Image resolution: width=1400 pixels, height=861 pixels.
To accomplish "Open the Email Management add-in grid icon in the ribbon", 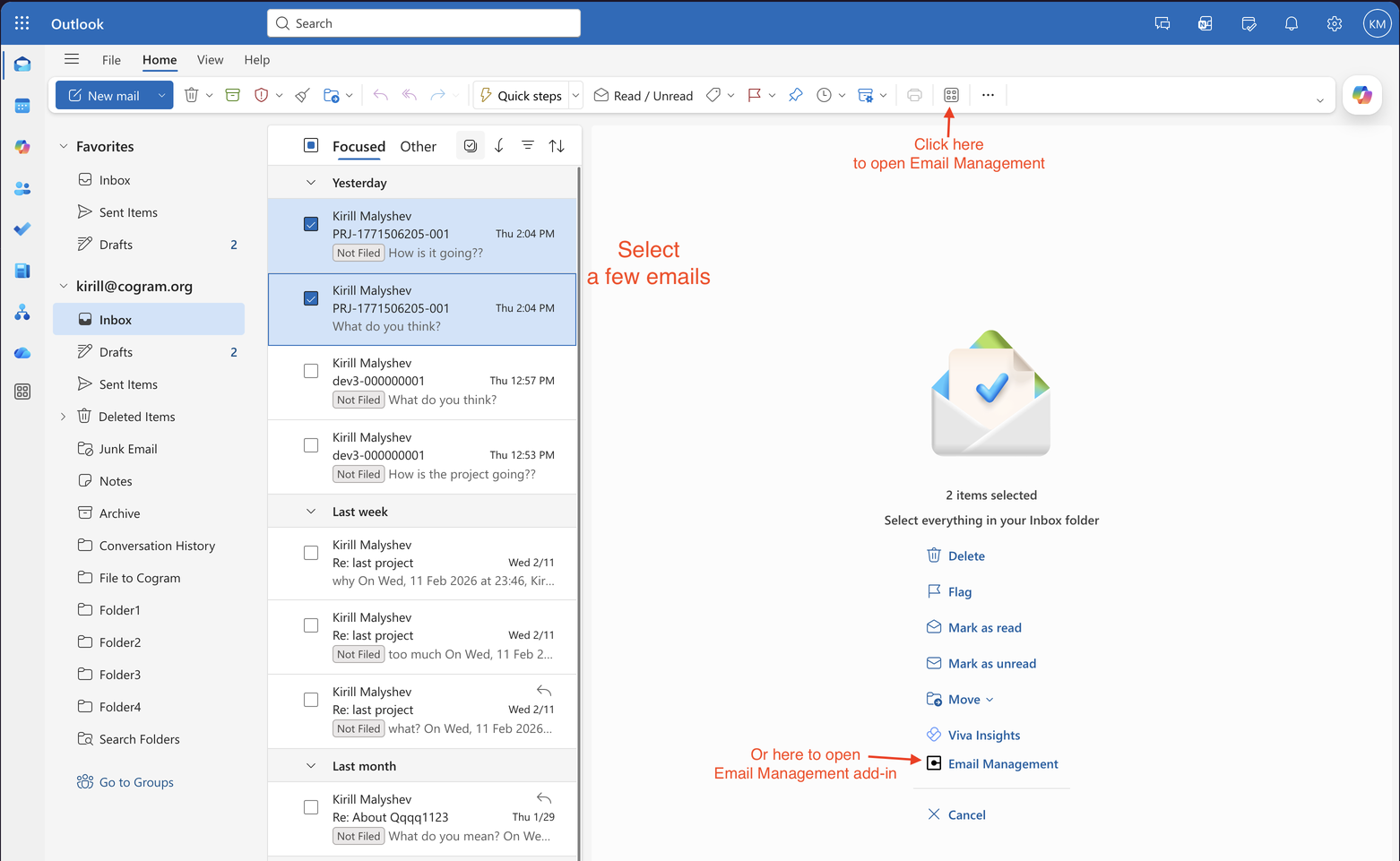I will coord(951,95).
